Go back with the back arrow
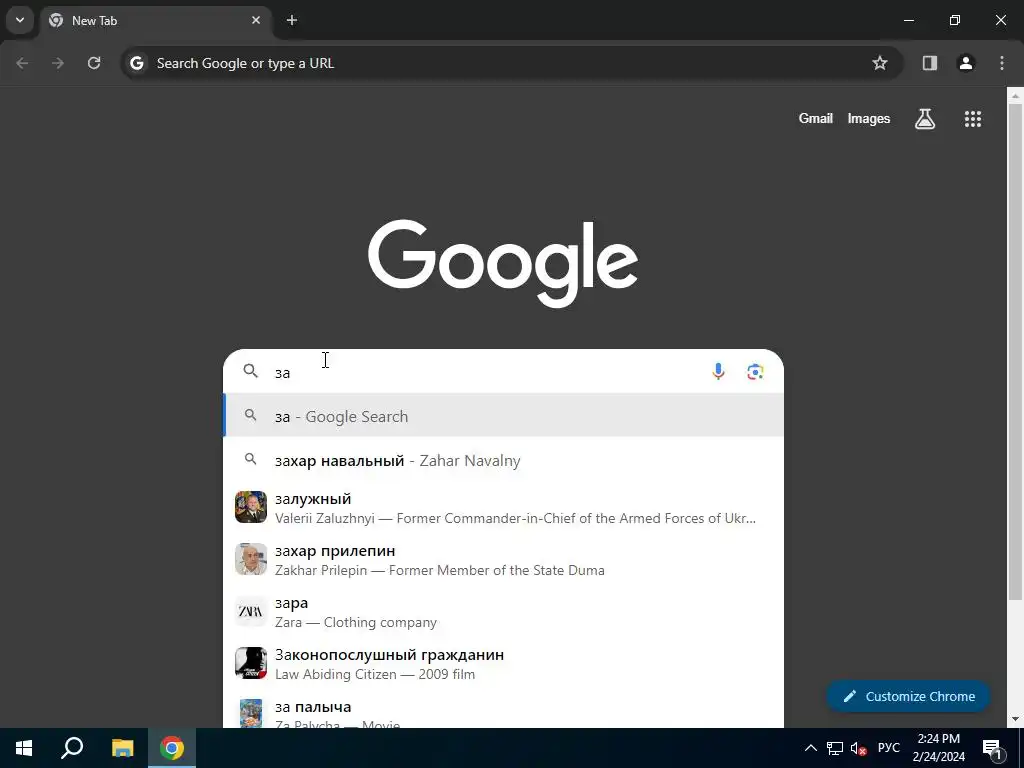 22,63
